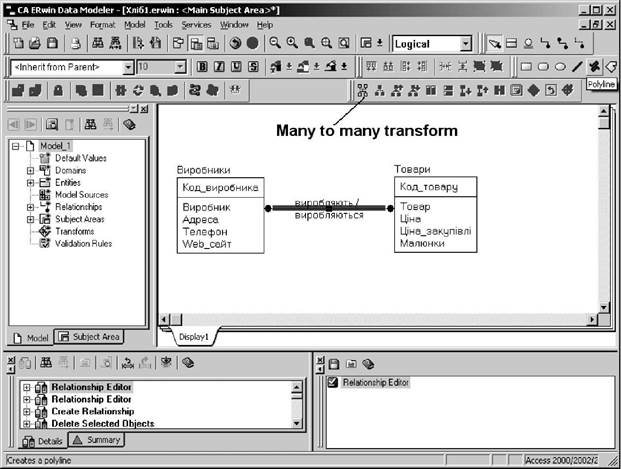Click the Print icon in toolbar
The image size is (621, 469).
[76, 44]
